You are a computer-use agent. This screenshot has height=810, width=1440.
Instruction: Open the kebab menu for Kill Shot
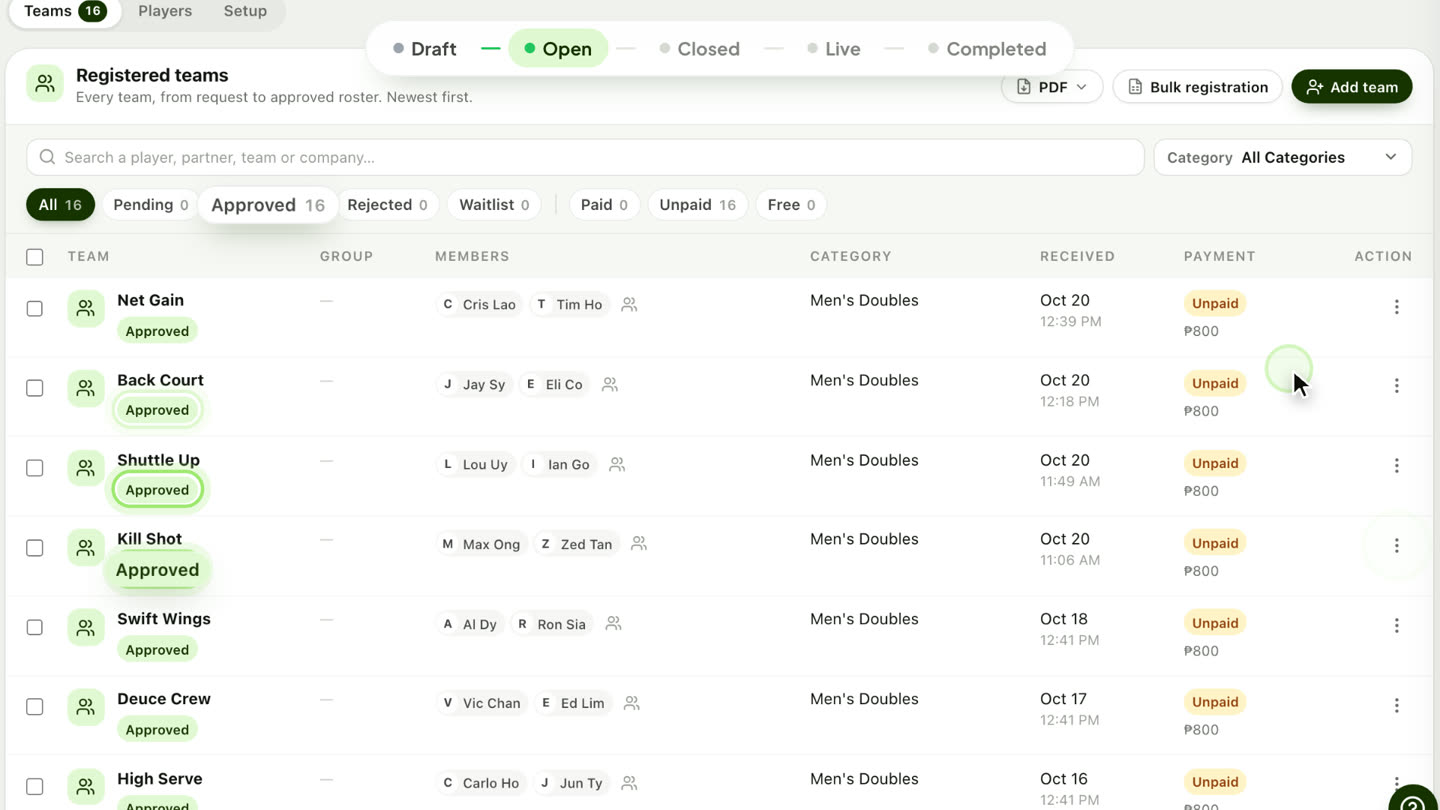pos(1396,546)
